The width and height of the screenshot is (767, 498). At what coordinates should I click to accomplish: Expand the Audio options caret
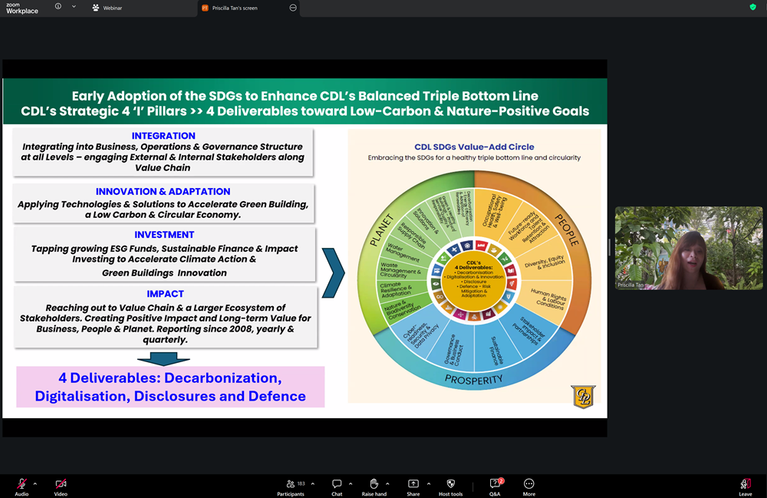click(35, 484)
